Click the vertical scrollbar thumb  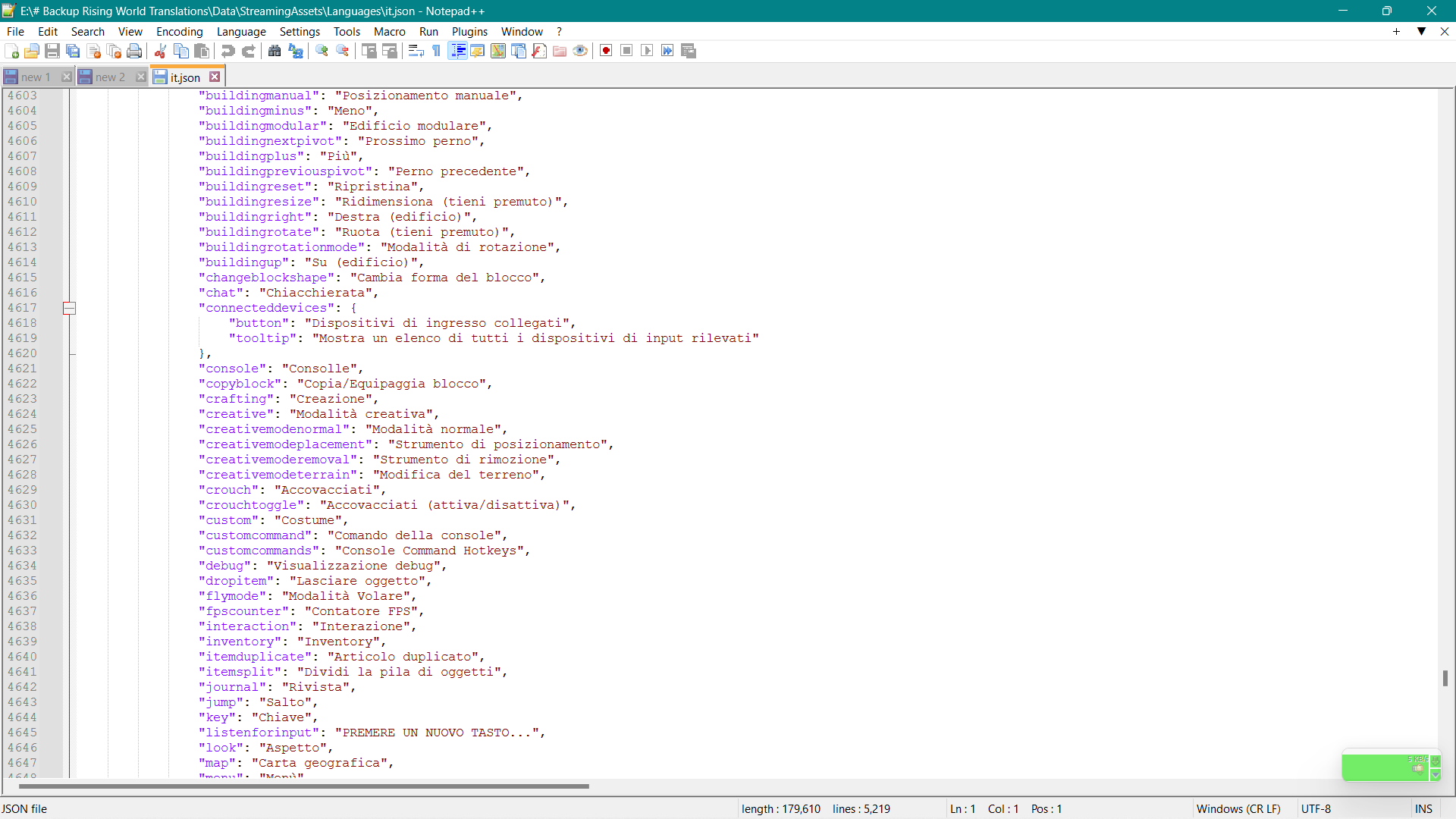click(1445, 678)
